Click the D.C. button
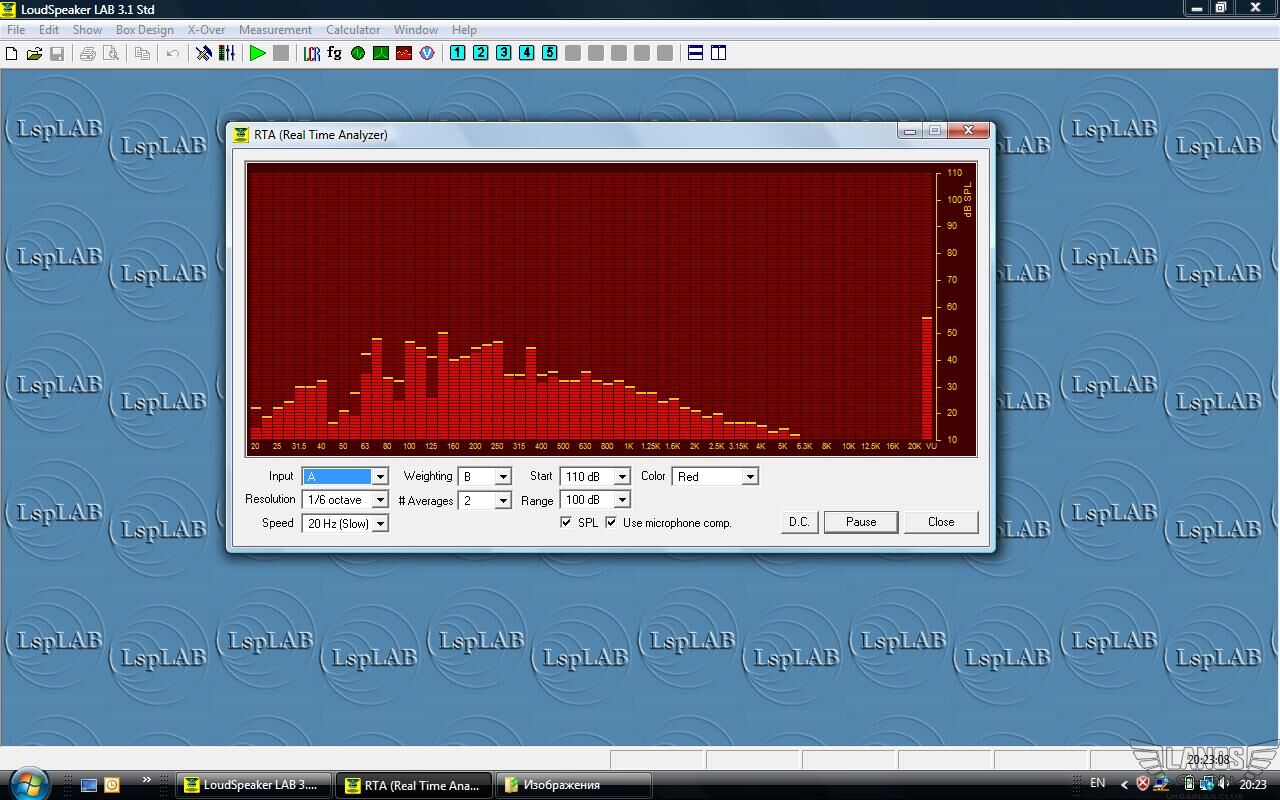Screen dimensions: 1280x800 (x=799, y=522)
